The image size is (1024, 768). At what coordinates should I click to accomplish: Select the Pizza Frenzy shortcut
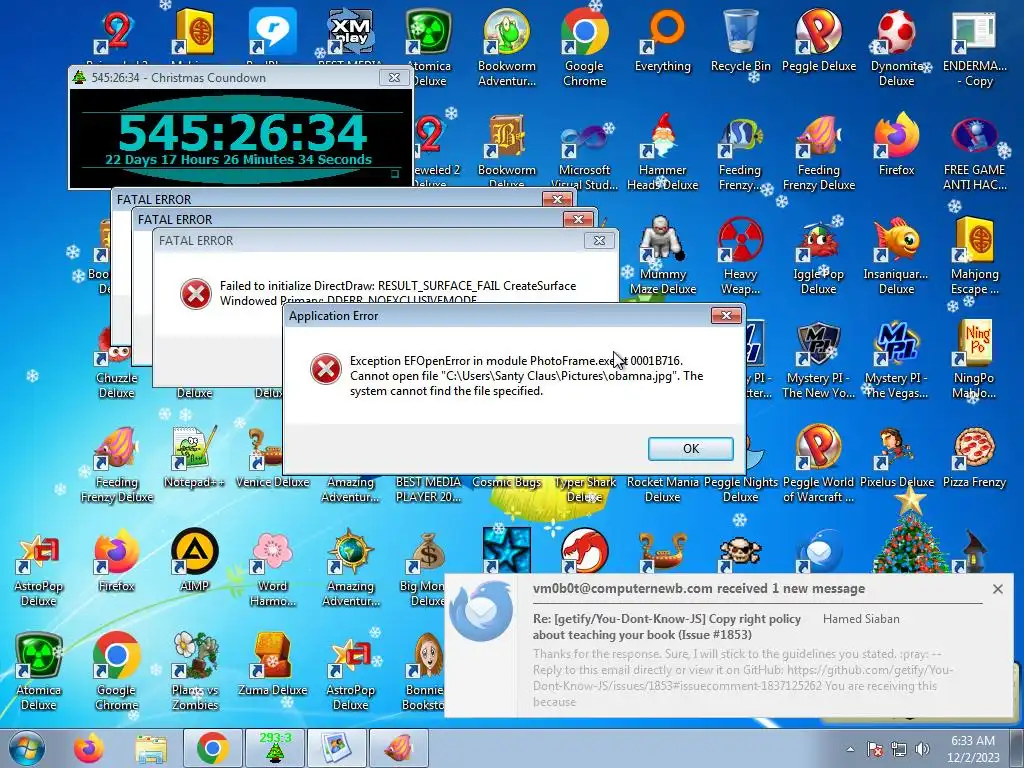coord(974,457)
